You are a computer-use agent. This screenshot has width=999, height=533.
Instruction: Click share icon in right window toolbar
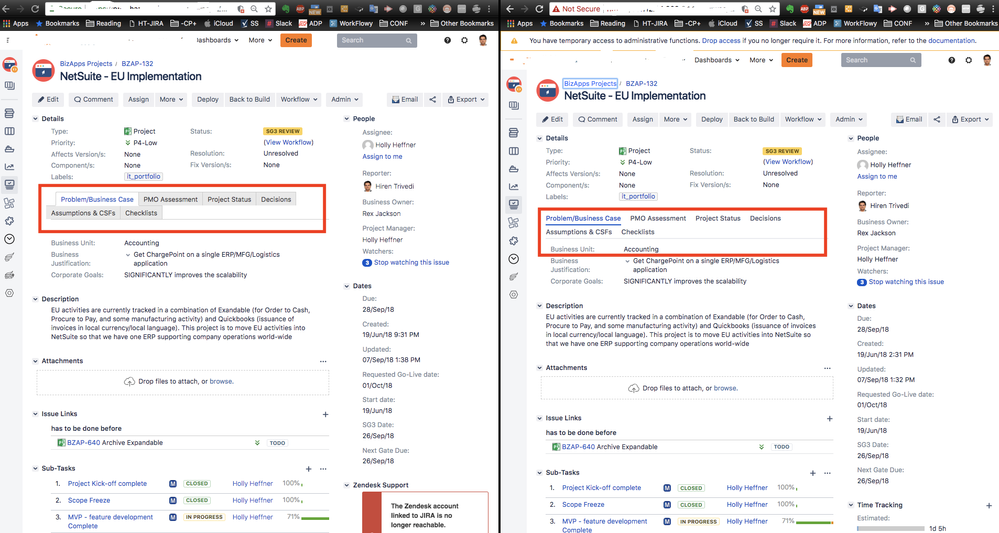coord(937,119)
